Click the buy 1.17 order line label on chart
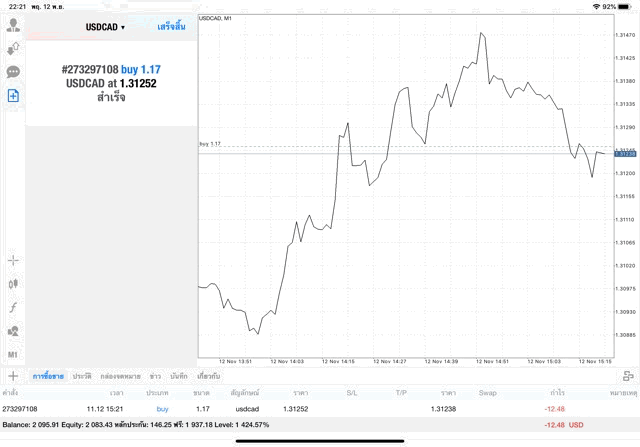 (x=210, y=144)
